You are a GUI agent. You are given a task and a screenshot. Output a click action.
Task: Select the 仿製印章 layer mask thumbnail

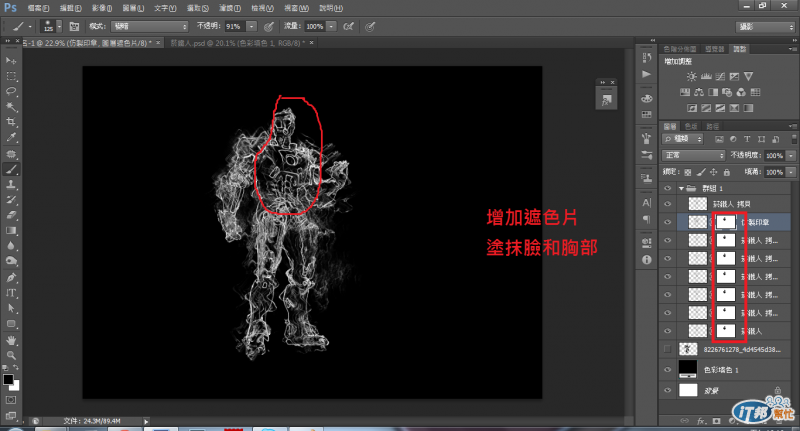(x=726, y=222)
